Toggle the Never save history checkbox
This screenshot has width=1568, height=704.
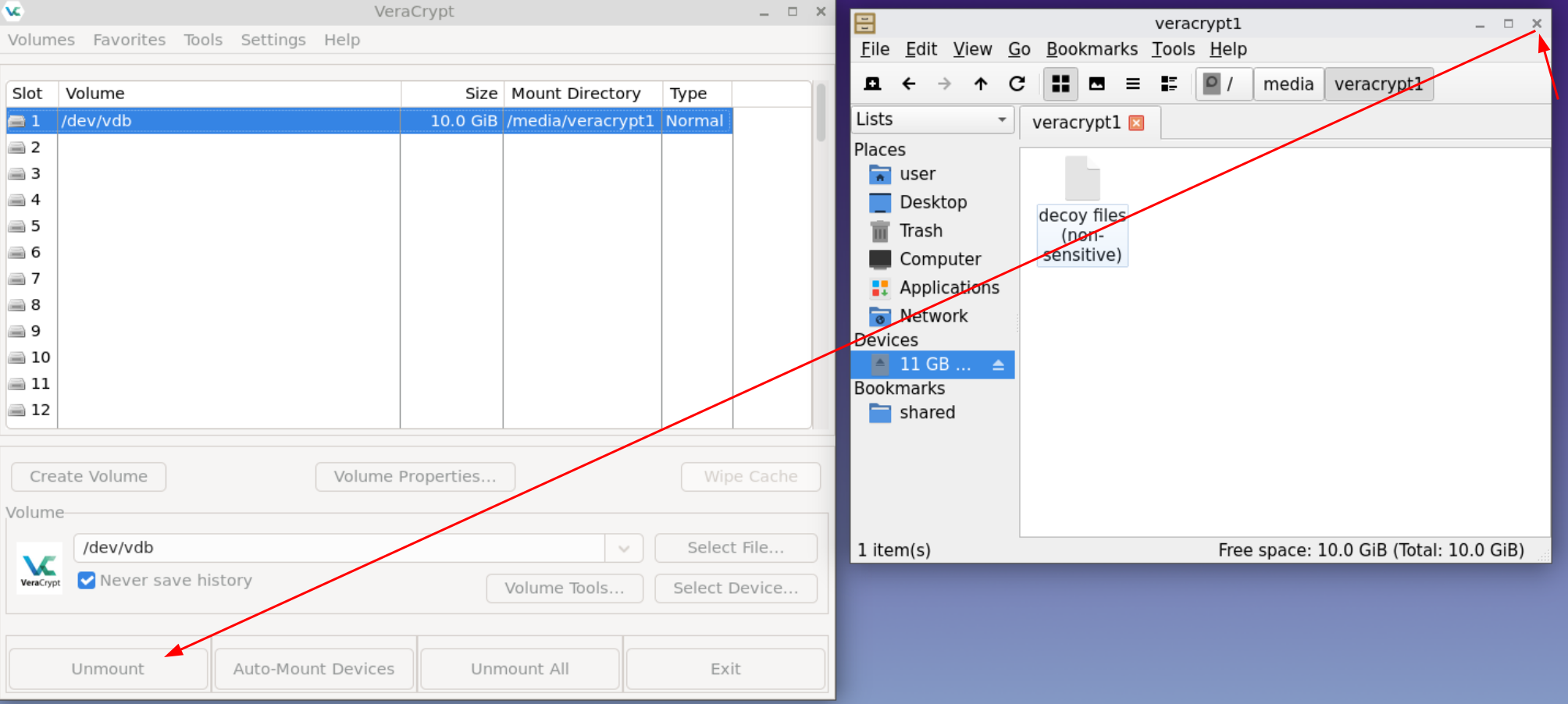click(x=87, y=581)
